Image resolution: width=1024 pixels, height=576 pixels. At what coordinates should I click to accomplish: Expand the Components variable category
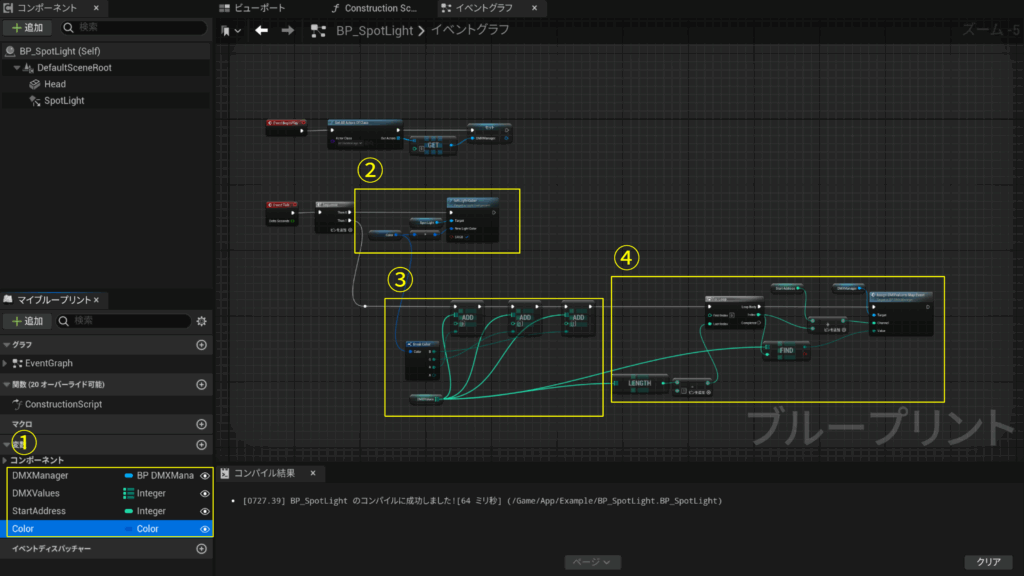(5, 460)
